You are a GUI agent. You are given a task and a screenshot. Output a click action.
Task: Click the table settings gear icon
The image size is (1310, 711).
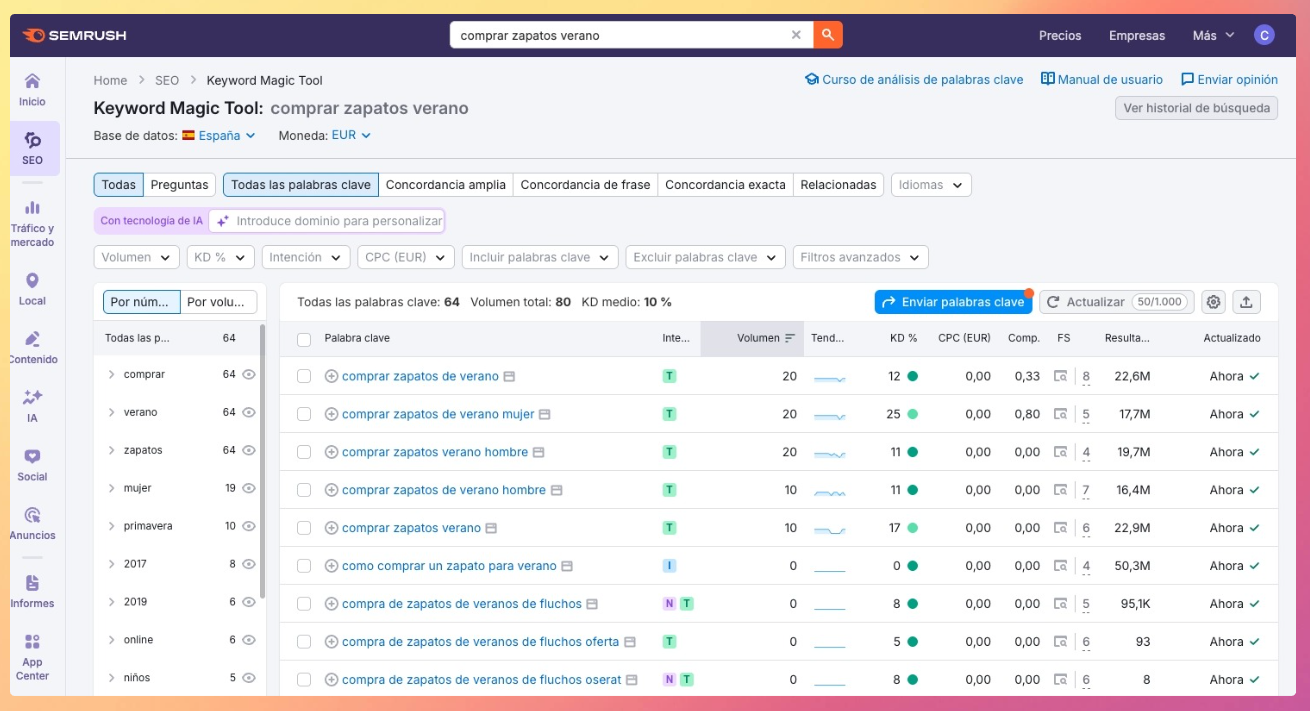[1213, 302]
